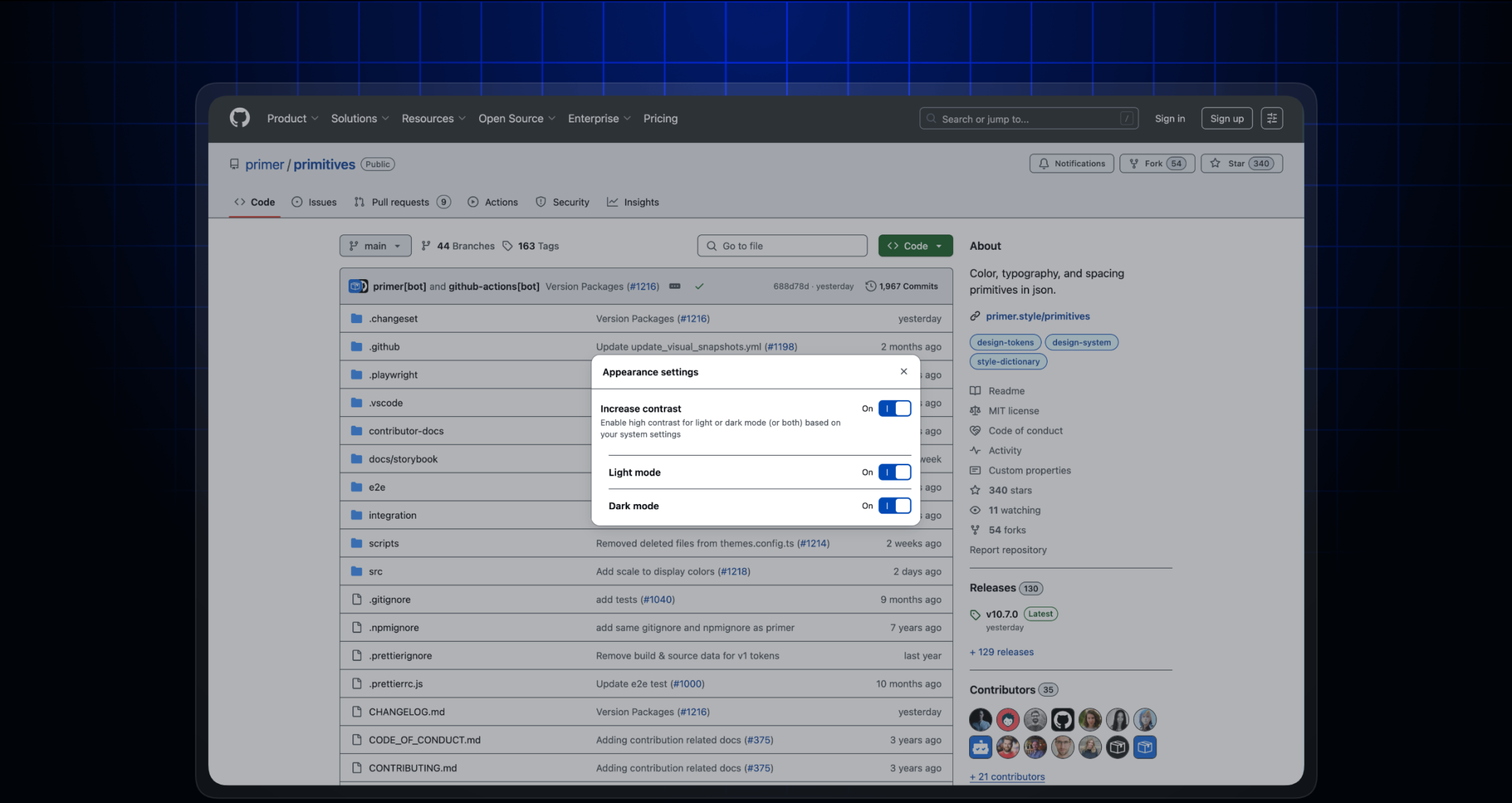This screenshot has width=1512, height=803.
Task: Click the Activity pulse icon
Action: coord(975,451)
